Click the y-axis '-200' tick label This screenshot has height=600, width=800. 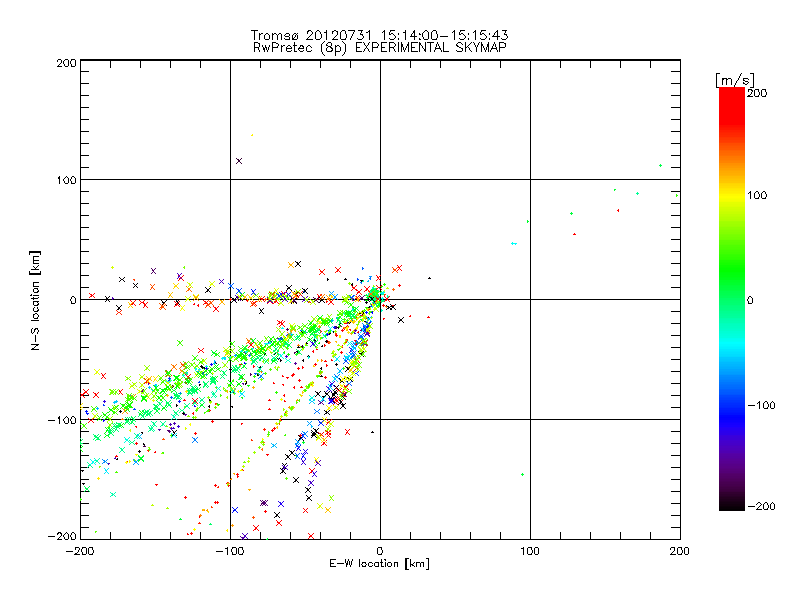click(x=62, y=536)
